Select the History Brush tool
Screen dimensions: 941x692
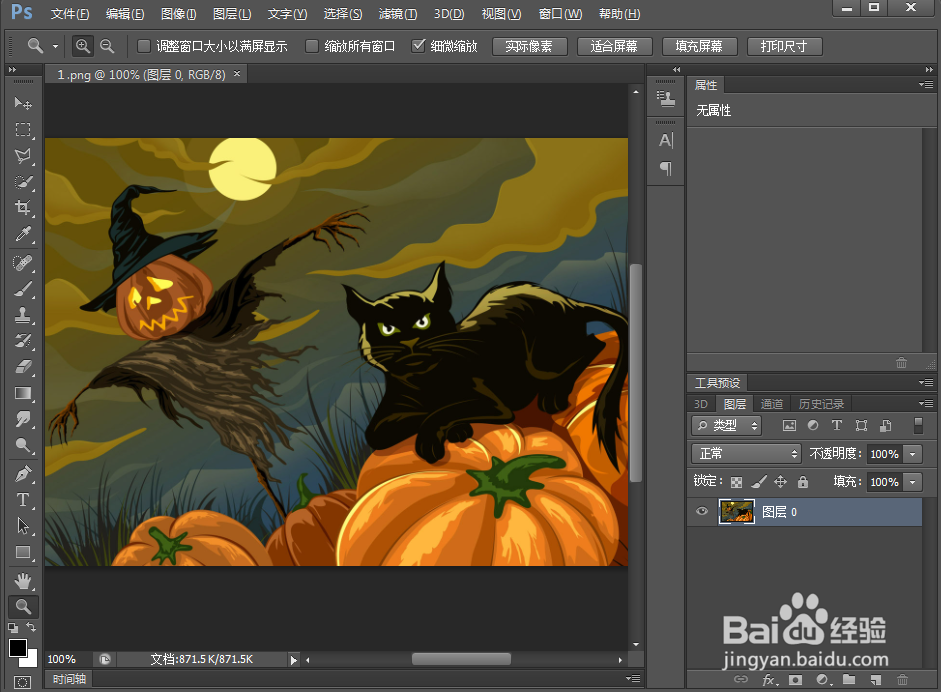pos(23,341)
